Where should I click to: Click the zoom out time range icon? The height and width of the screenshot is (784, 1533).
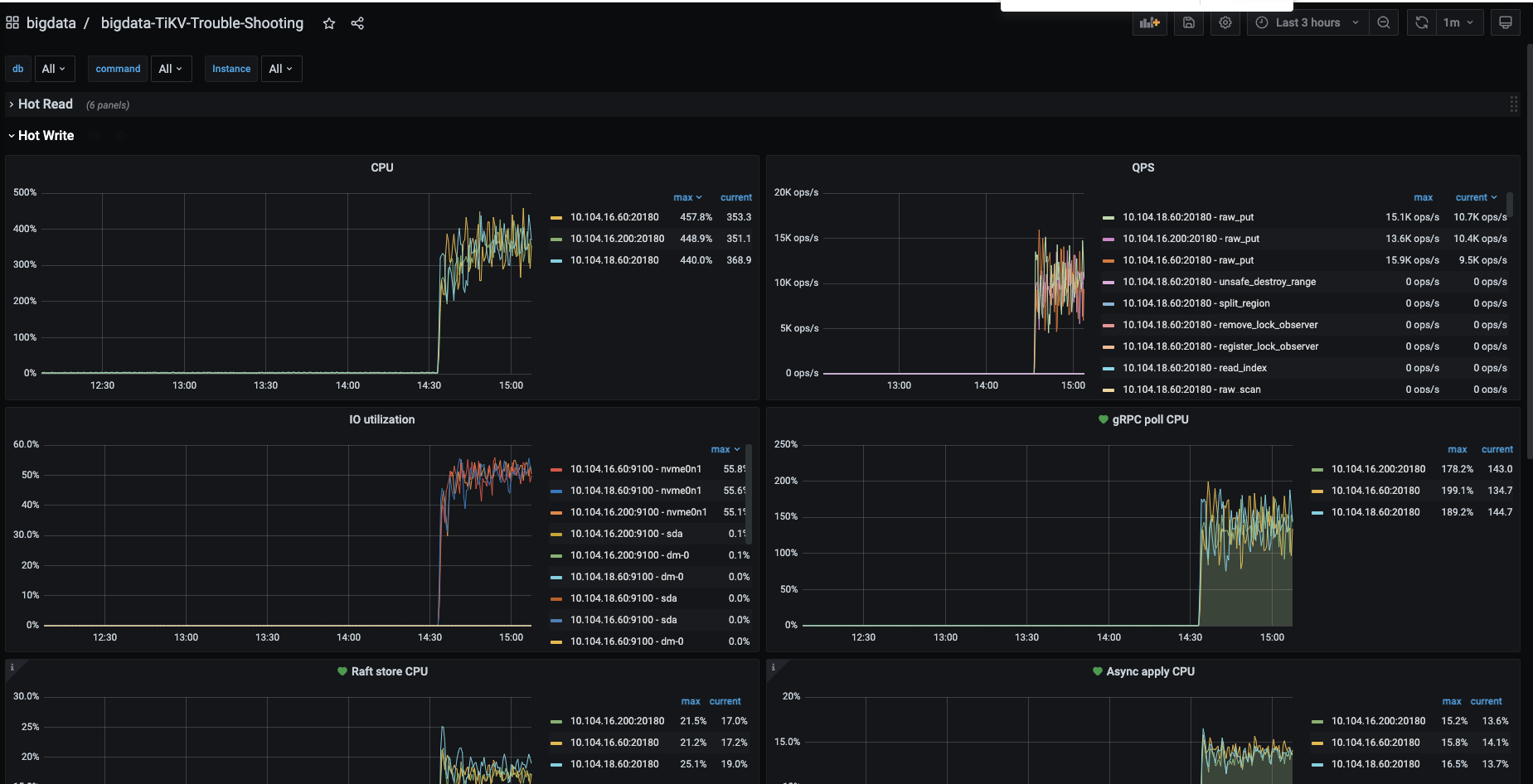coord(1384,22)
